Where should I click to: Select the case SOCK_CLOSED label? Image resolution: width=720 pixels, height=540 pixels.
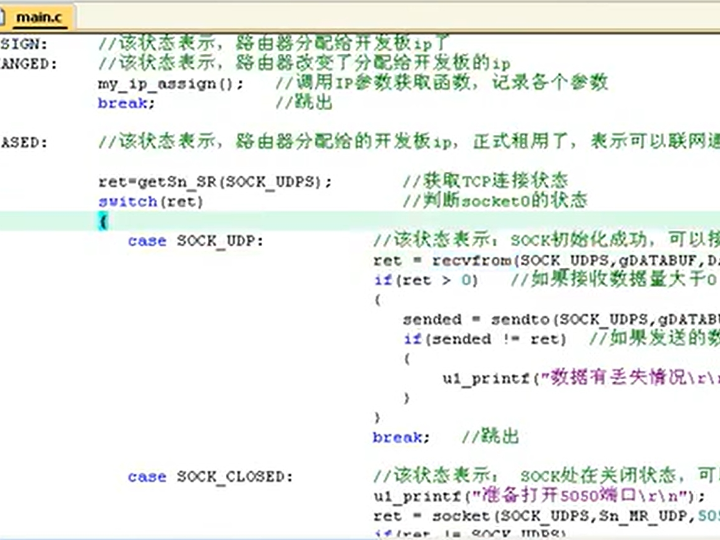coord(210,477)
